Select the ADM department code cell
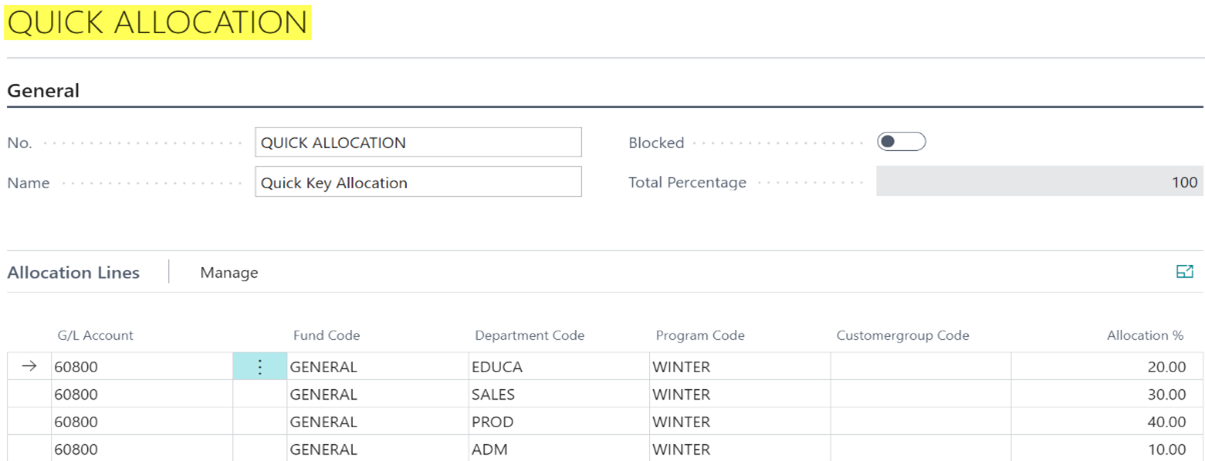The width and height of the screenshot is (1205, 461). [558, 450]
